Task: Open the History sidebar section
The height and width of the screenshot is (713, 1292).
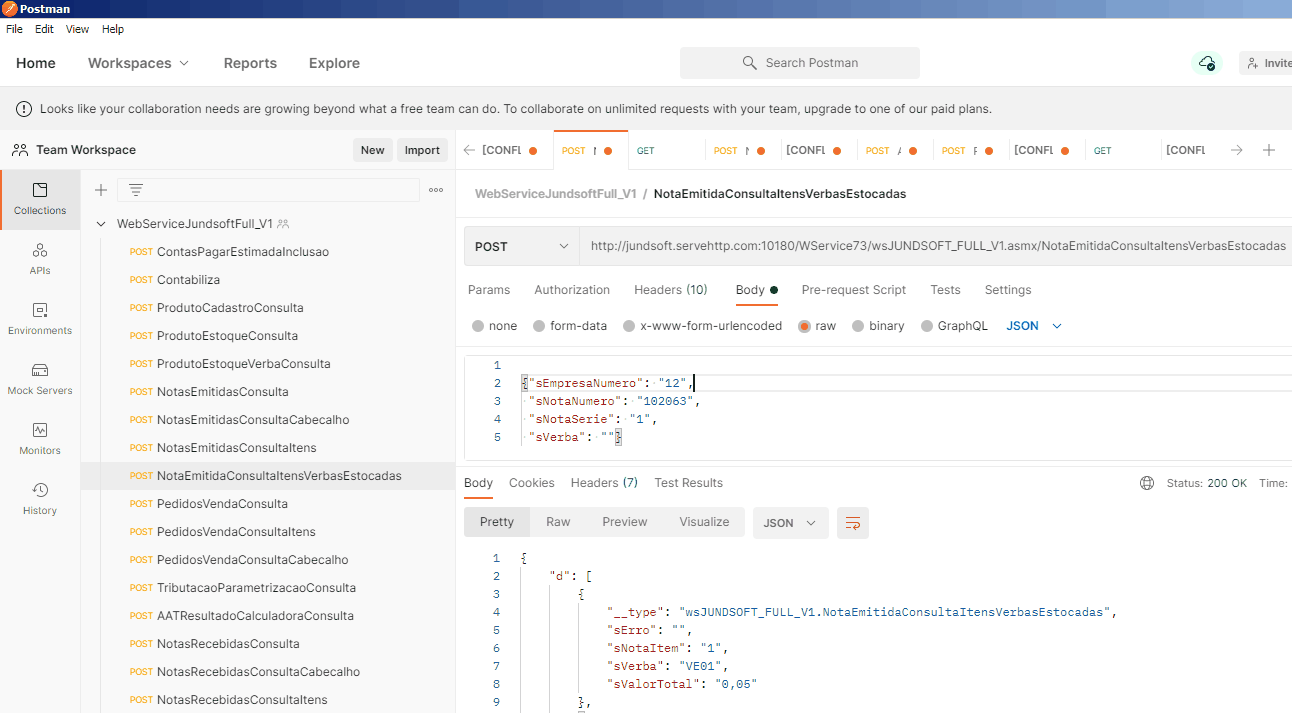Action: [x=40, y=498]
